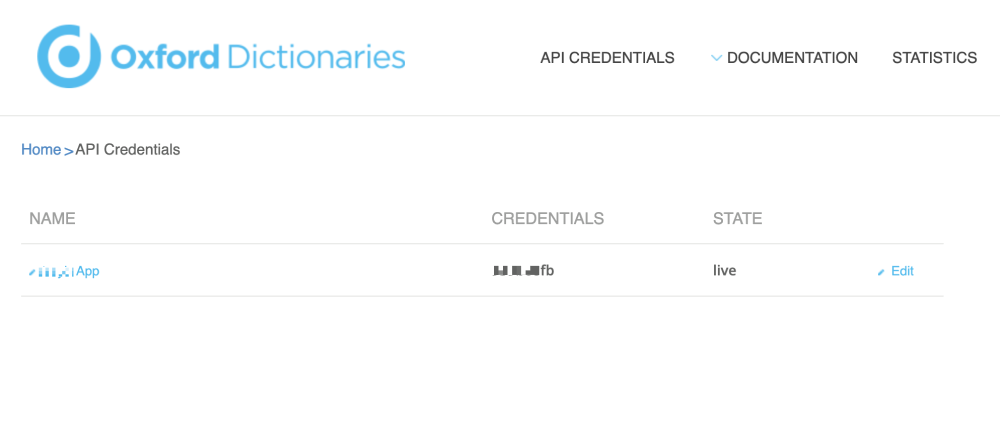The height and width of the screenshot is (429, 1000).
Task: Click the STATE column header
Action: [737, 218]
